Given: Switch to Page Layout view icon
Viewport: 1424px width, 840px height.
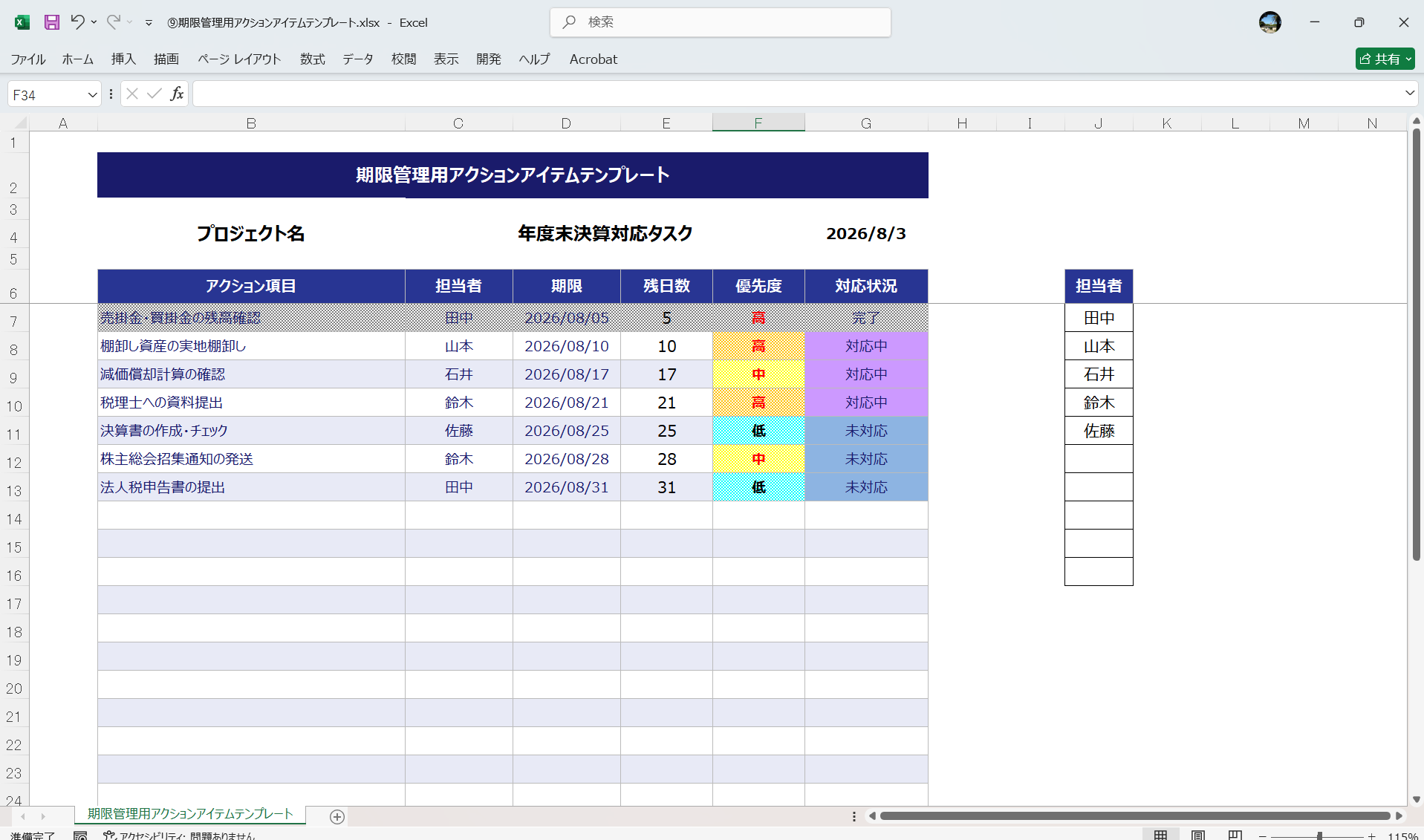Looking at the screenshot, I should click(x=1197, y=836).
